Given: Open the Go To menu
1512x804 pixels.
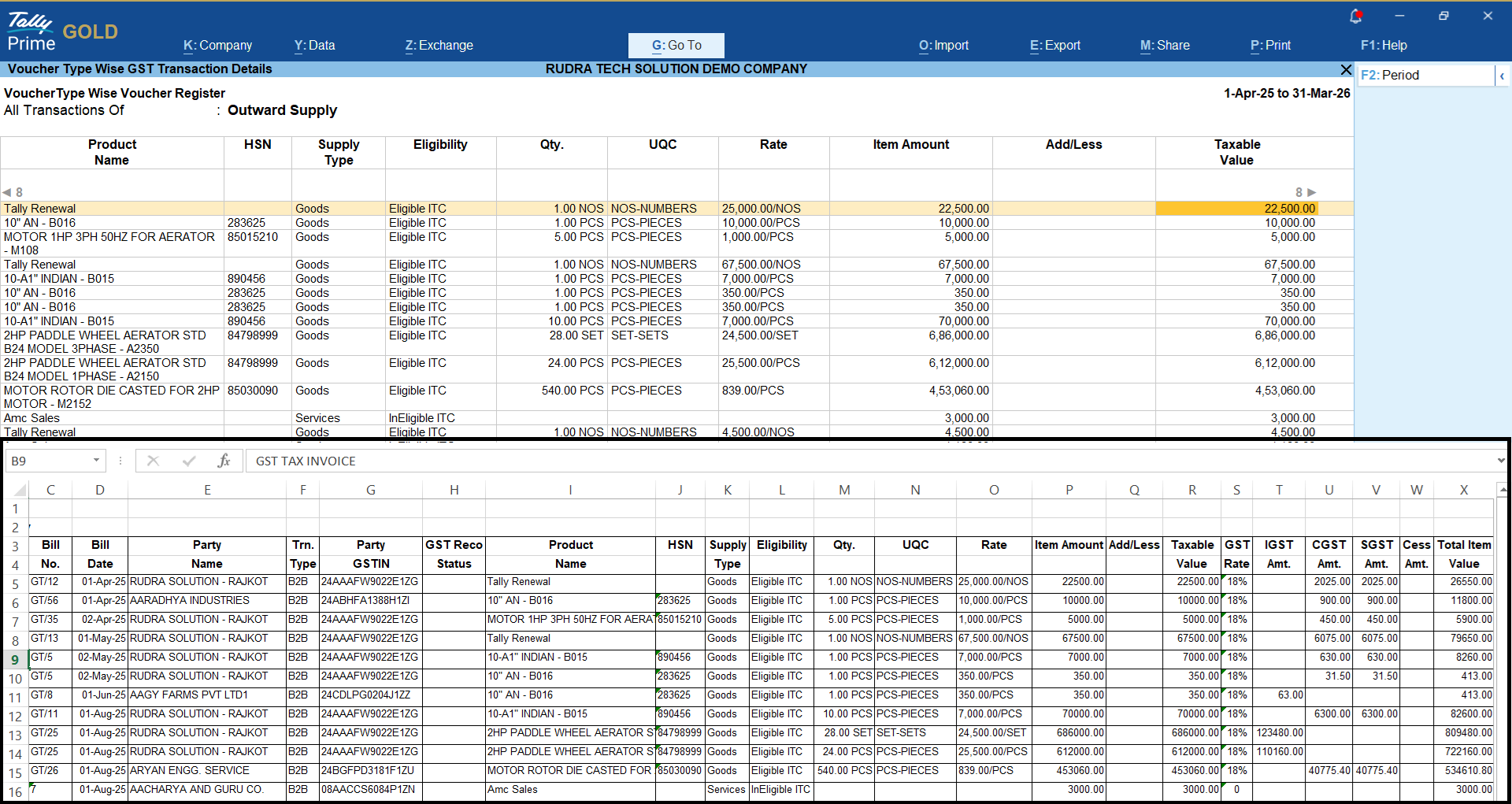Looking at the screenshot, I should point(676,46).
